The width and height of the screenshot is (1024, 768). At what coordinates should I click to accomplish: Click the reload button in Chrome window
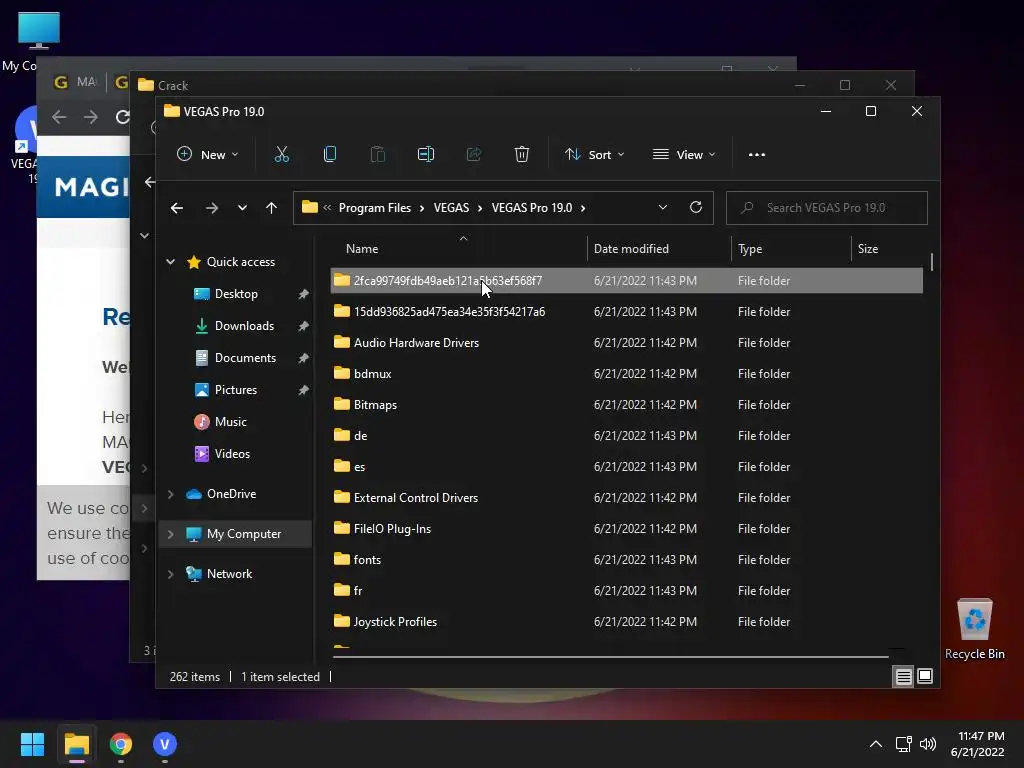pos(122,117)
